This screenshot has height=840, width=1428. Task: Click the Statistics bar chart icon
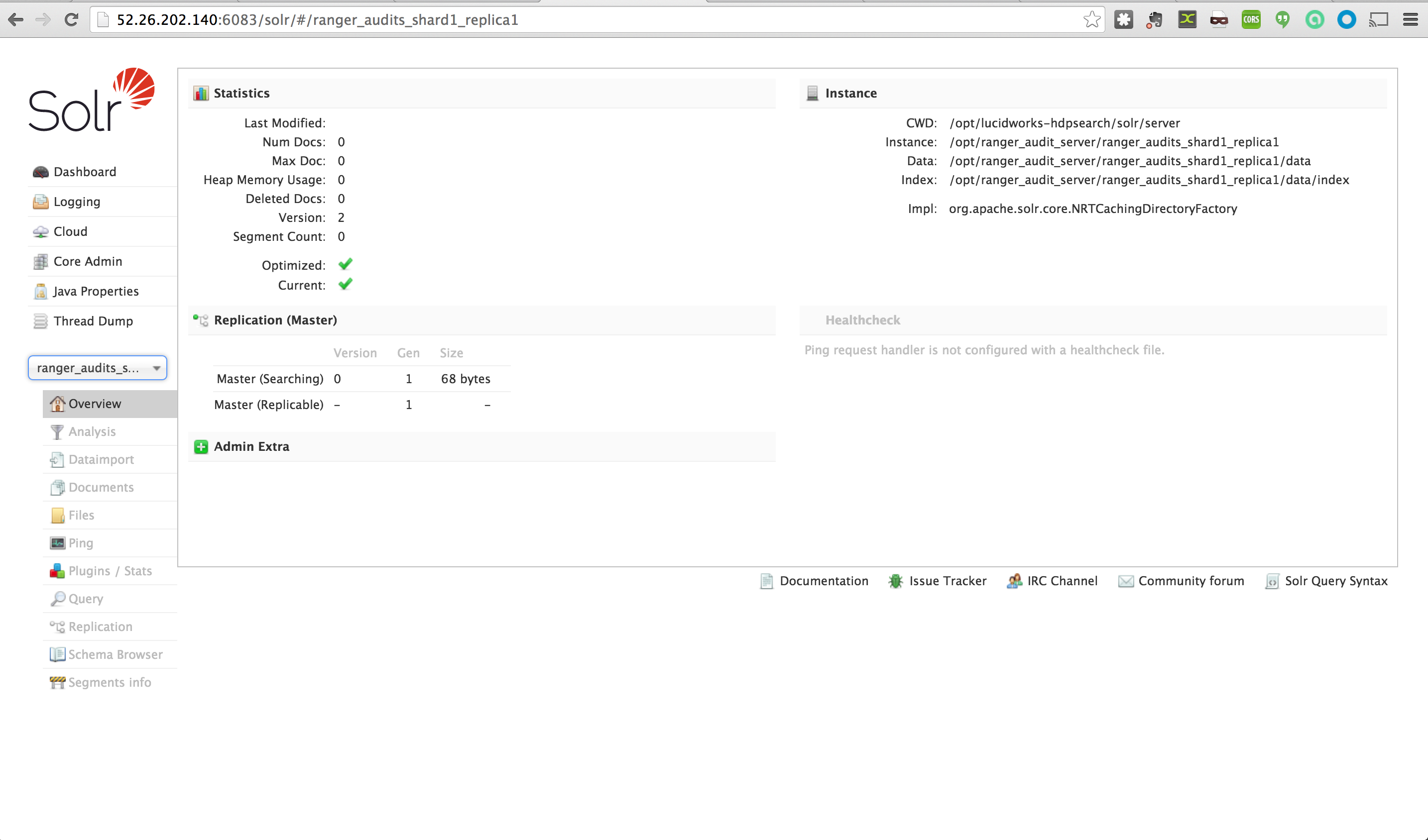point(201,93)
